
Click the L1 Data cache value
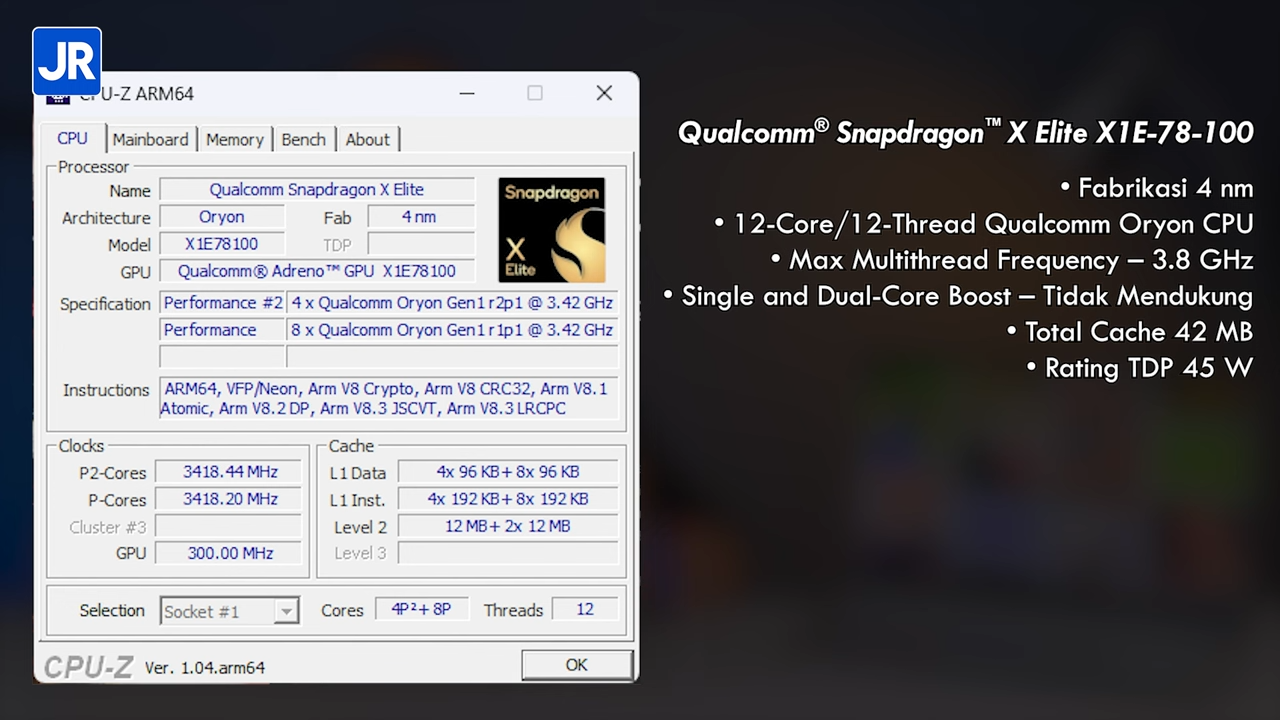point(508,472)
